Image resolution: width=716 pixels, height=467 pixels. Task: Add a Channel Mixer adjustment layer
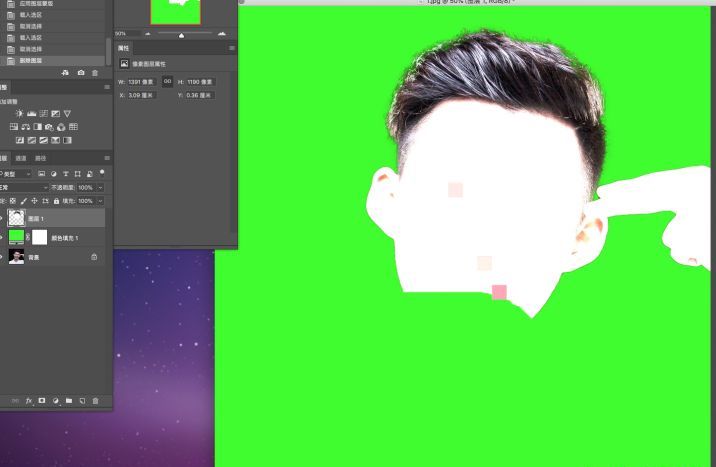61,126
